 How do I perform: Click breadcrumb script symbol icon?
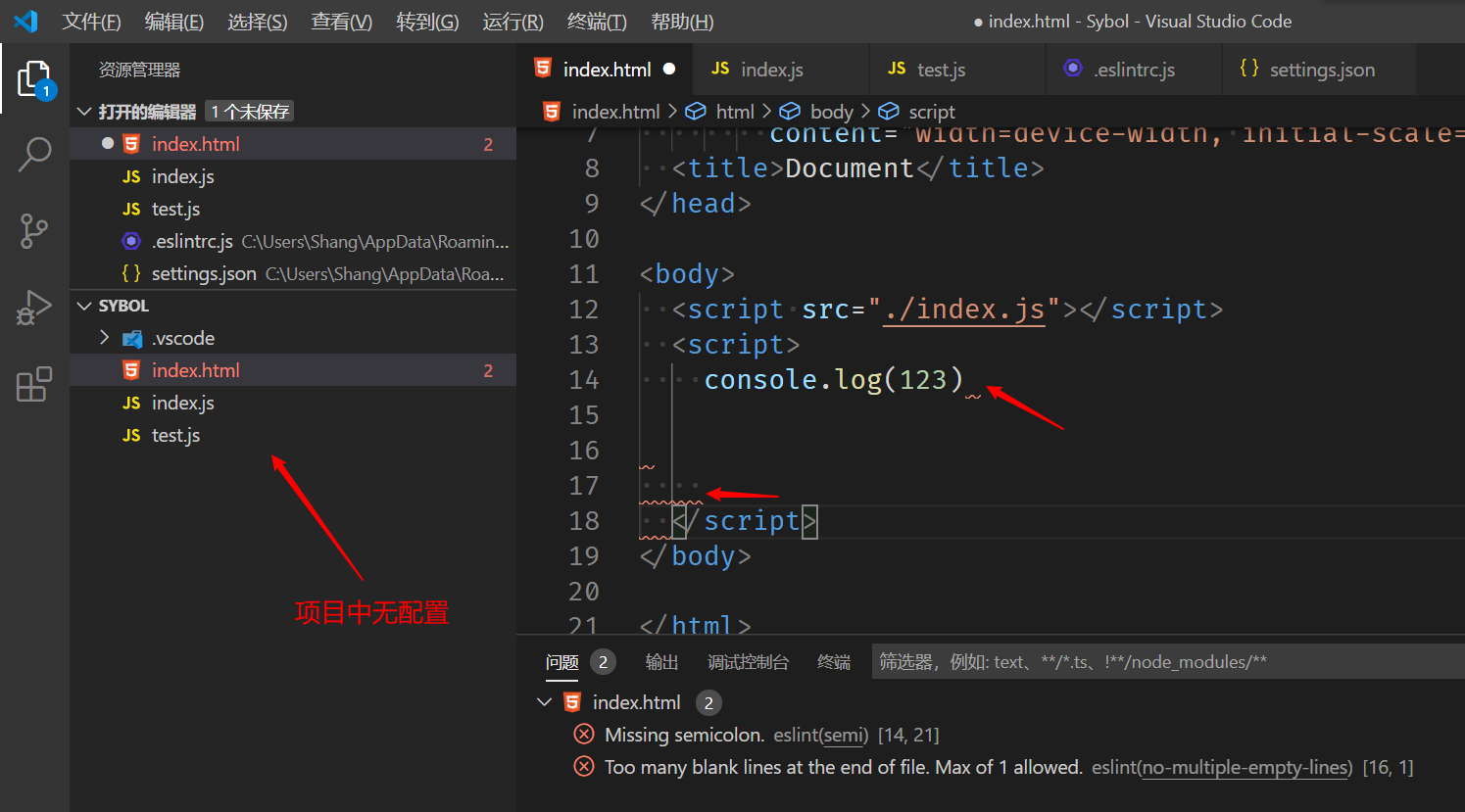[x=889, y=112]
